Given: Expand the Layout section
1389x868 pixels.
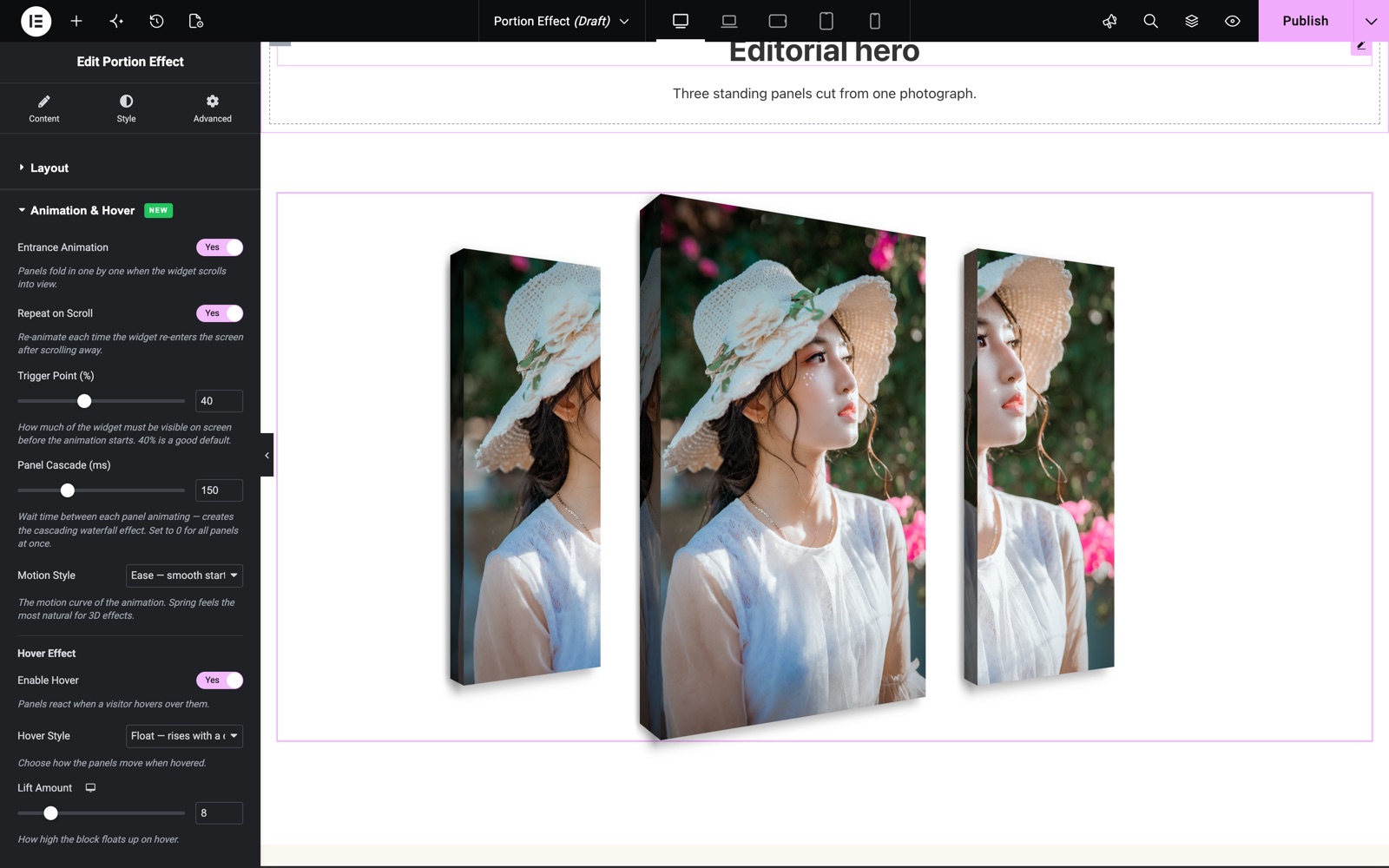Looking at the screenshot, I should pos(130,168).
